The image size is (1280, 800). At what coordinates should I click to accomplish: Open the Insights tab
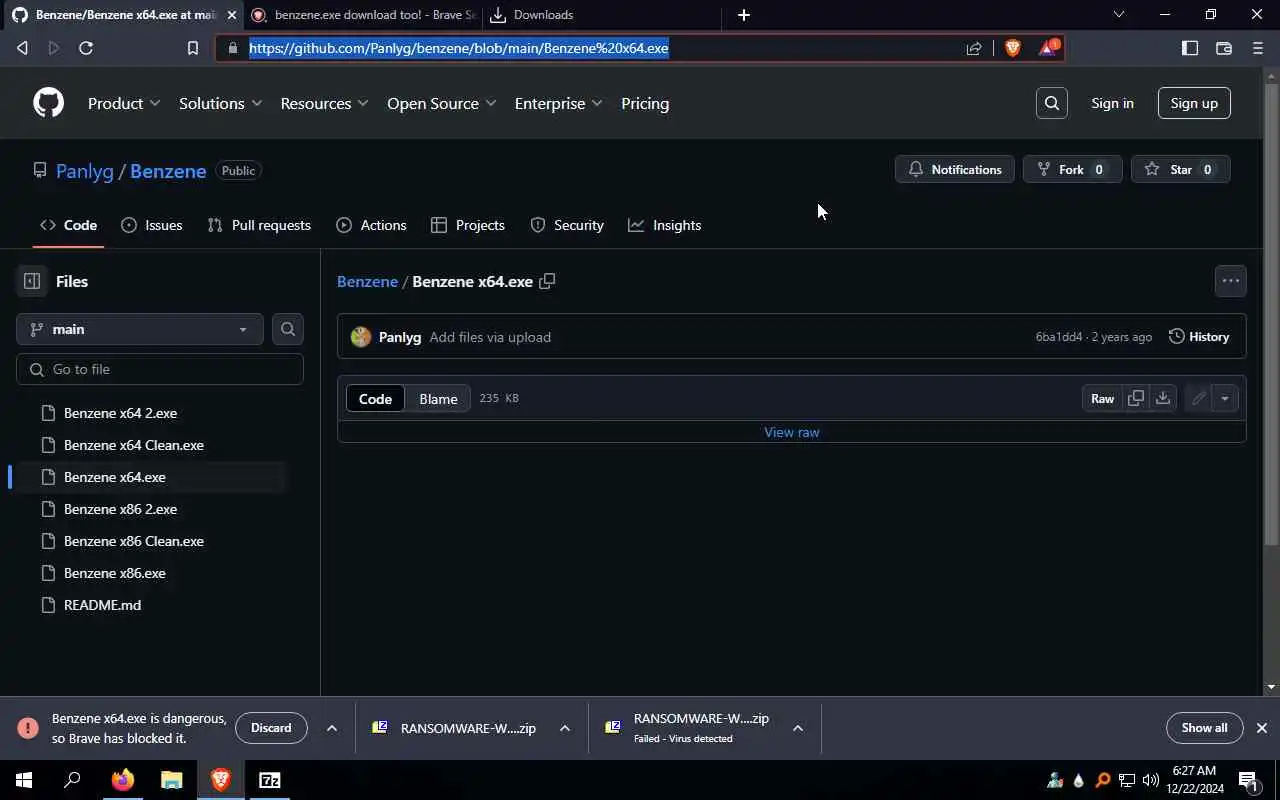click(665, 225)
